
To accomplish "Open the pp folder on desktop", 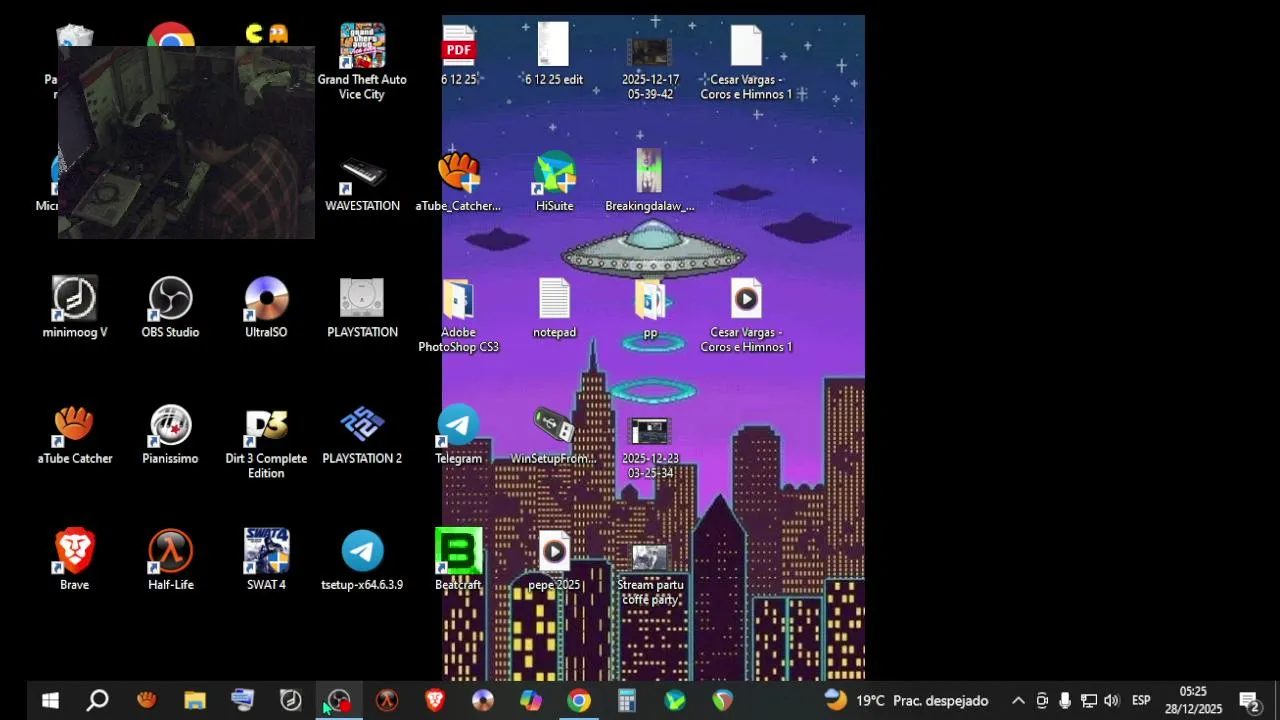I will (650, 308).
